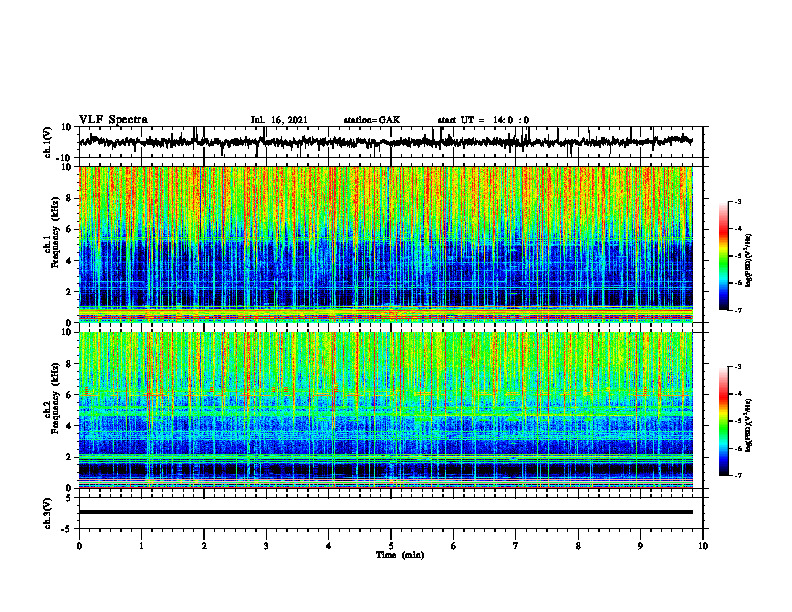The height and width of the screenshot is (612, 792).
Task: Click the "2" kHz tick on ch.2 spectrogram
Action: point(70,457)
